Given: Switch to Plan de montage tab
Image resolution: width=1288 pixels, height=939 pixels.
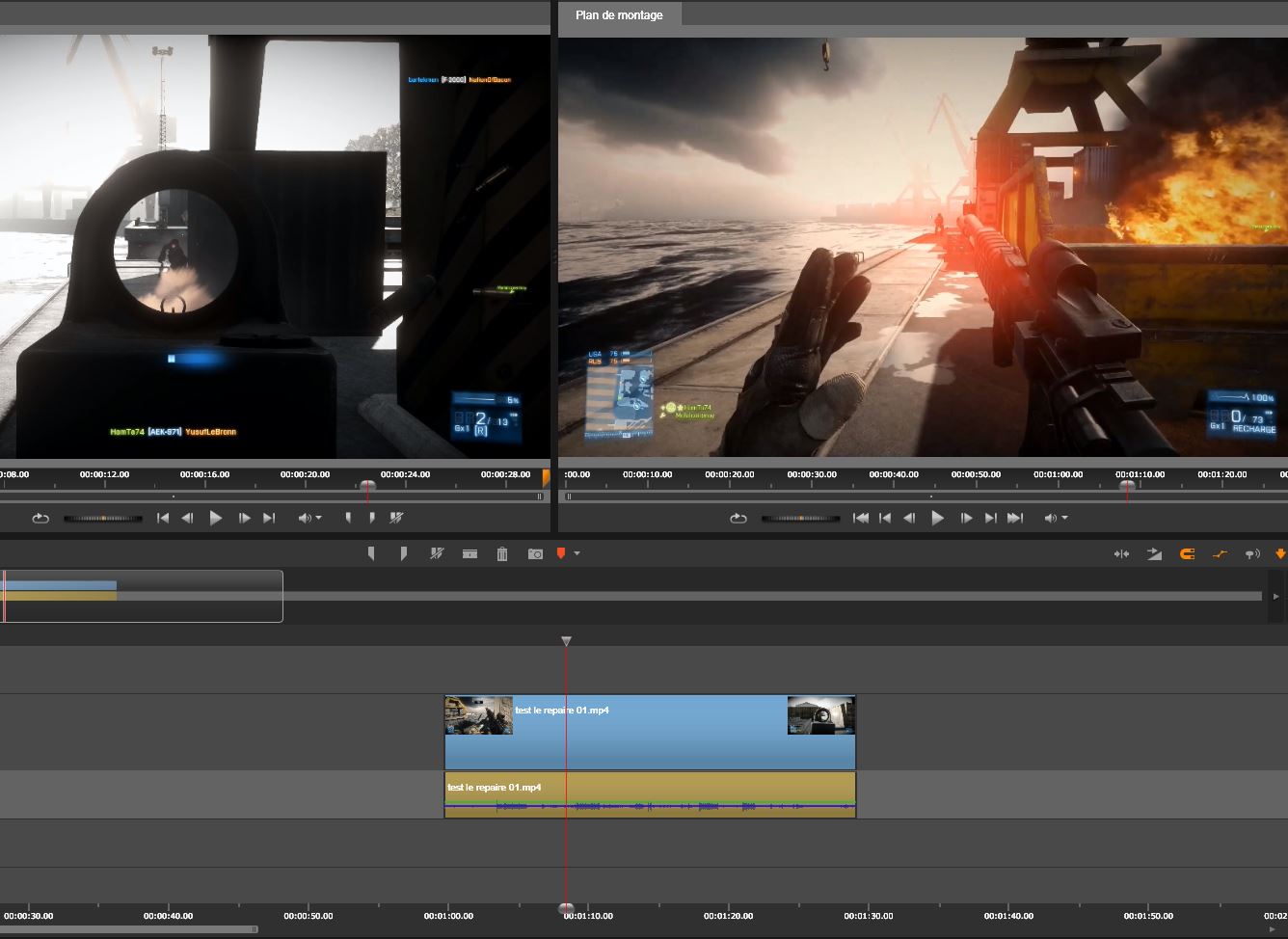Looking at the screenshot, I should click(619, 14).
